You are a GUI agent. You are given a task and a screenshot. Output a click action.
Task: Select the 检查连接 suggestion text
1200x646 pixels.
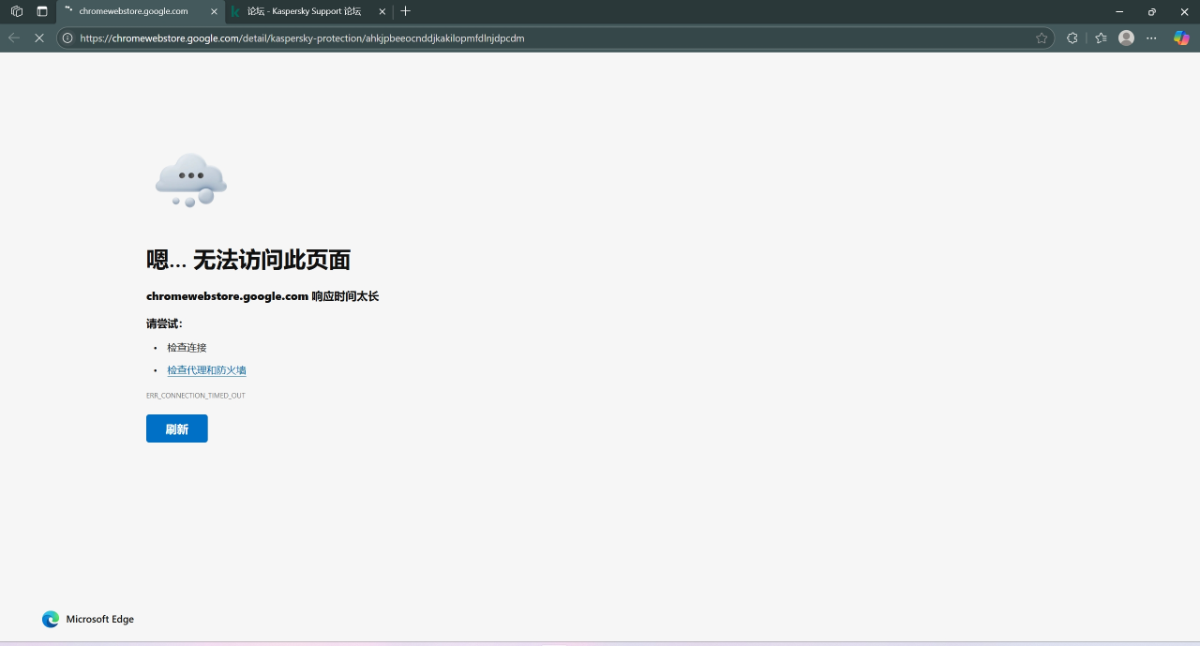[x=187, y=347]
